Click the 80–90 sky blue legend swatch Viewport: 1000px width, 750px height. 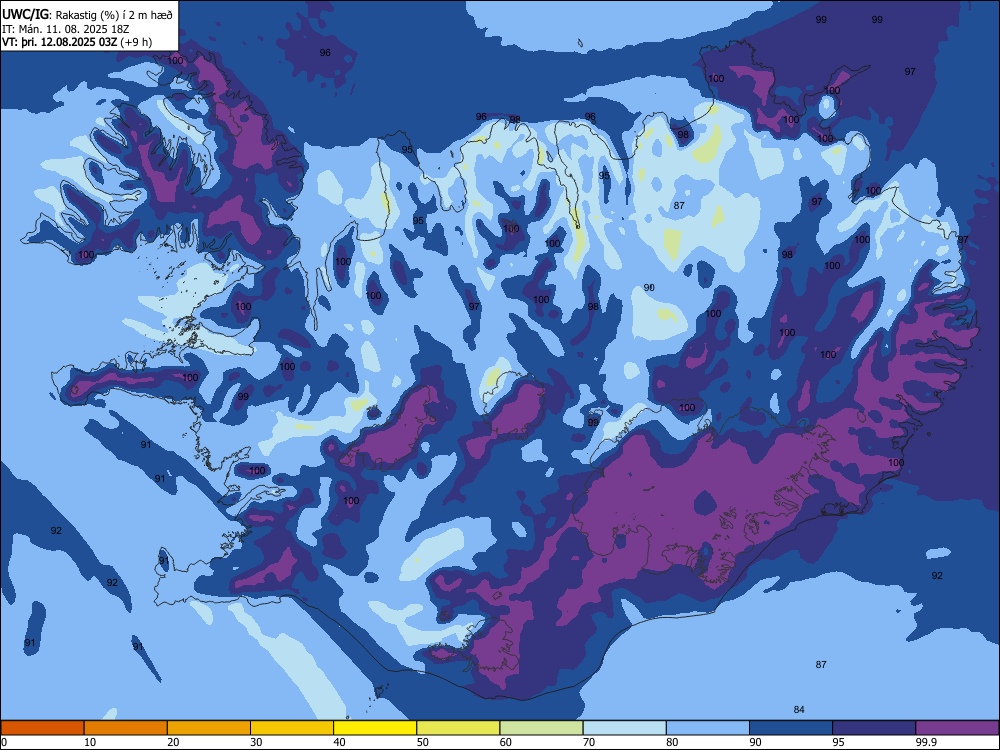point(708,728)
